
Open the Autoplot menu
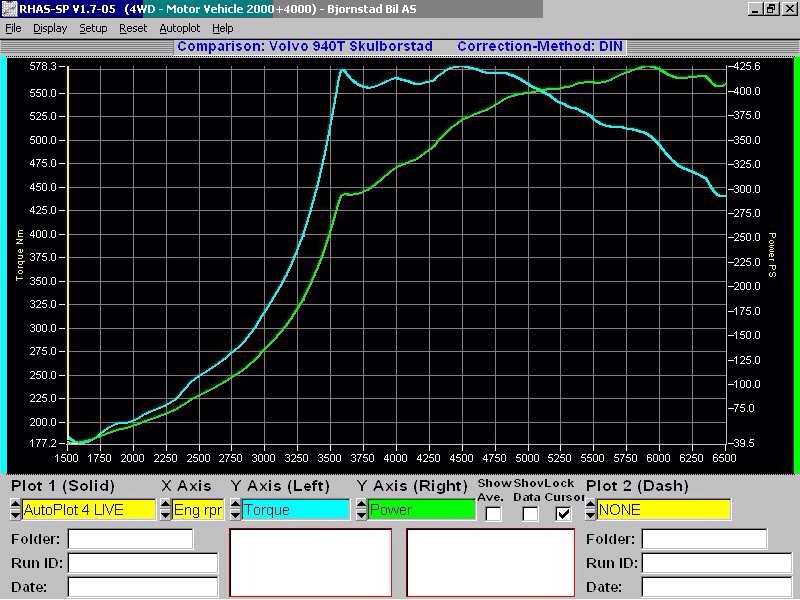pyautogui.click(x=180, y=29)
